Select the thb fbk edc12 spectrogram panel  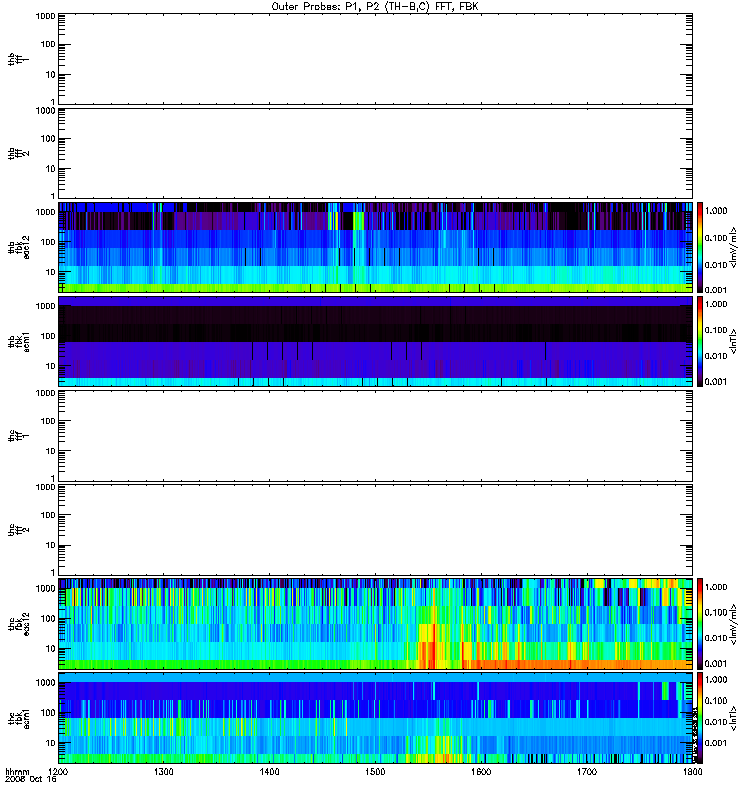coord(376,247)
